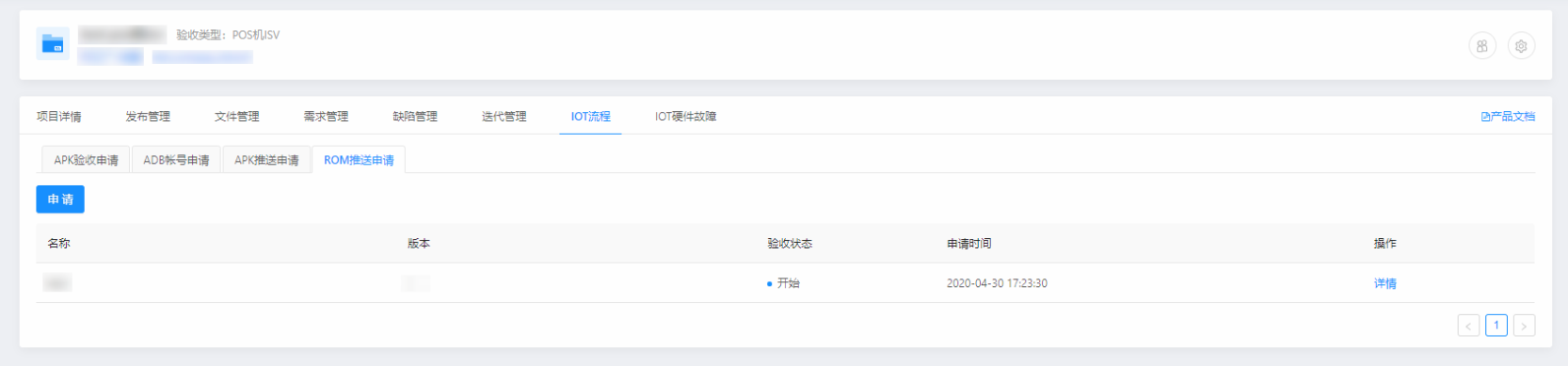Open 详情 link in the table row
Viewport: 1568px width, 366px height.
(1384, 283)
